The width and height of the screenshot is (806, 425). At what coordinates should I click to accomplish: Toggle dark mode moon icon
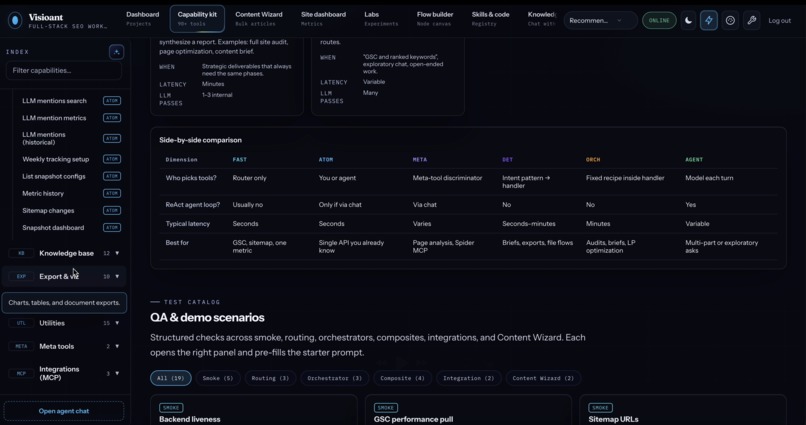pyautogui.click(x=688, y=21)
